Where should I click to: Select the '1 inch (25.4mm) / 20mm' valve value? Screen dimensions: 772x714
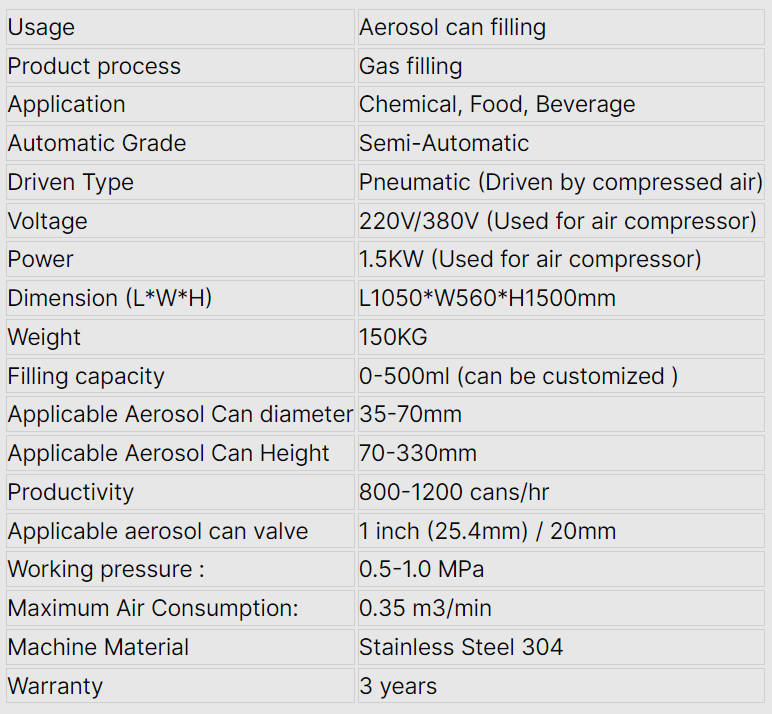click(487, 531)
